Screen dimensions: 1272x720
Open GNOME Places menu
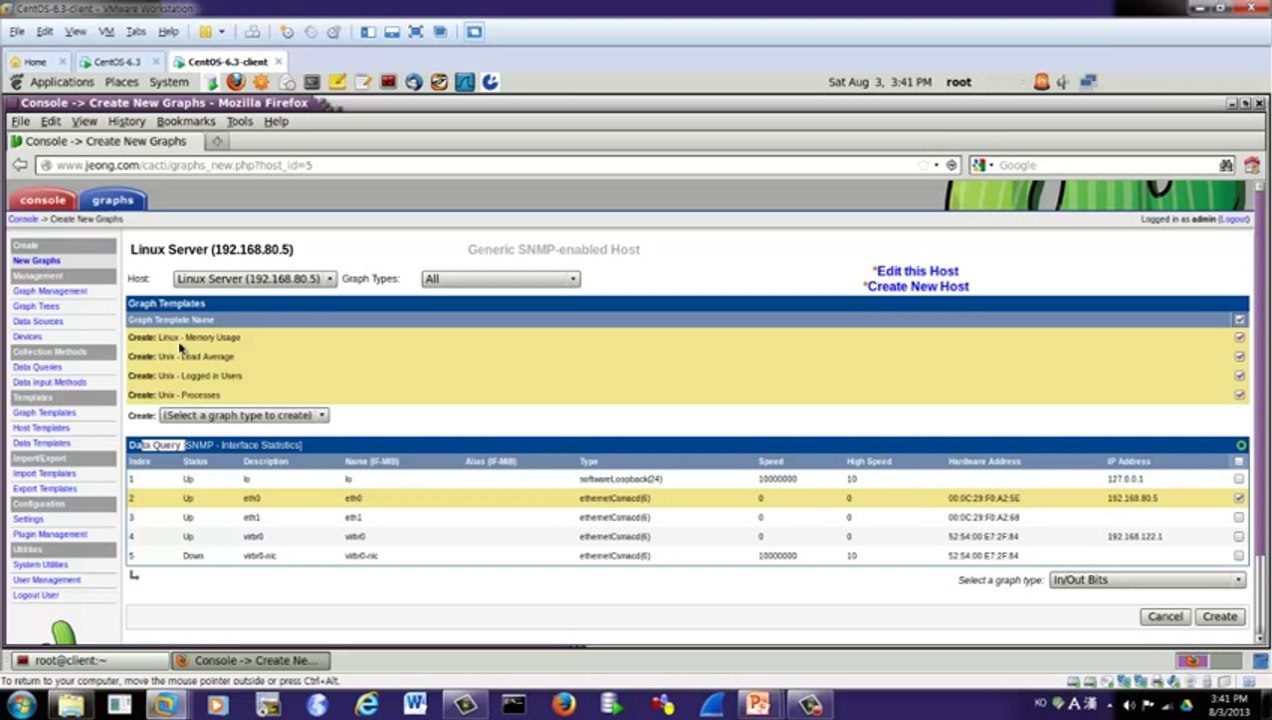coord(122,82)
